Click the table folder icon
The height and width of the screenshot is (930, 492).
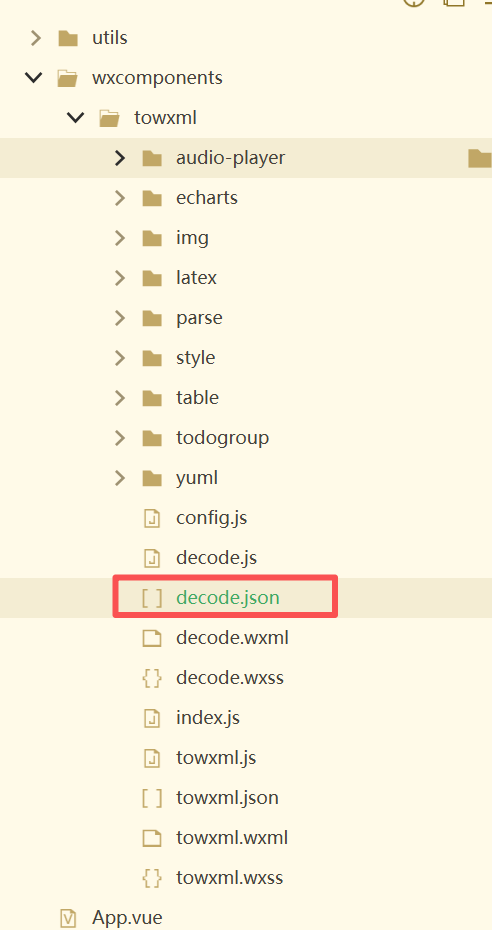click(152, 397)
